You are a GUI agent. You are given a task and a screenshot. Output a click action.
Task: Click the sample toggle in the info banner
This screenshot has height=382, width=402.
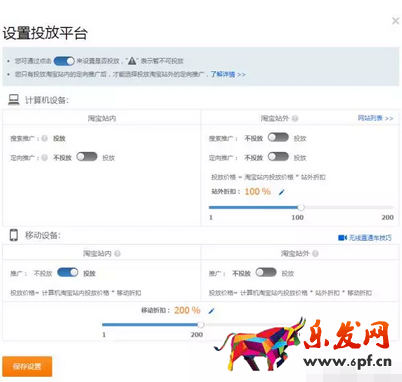pos(64,61)
